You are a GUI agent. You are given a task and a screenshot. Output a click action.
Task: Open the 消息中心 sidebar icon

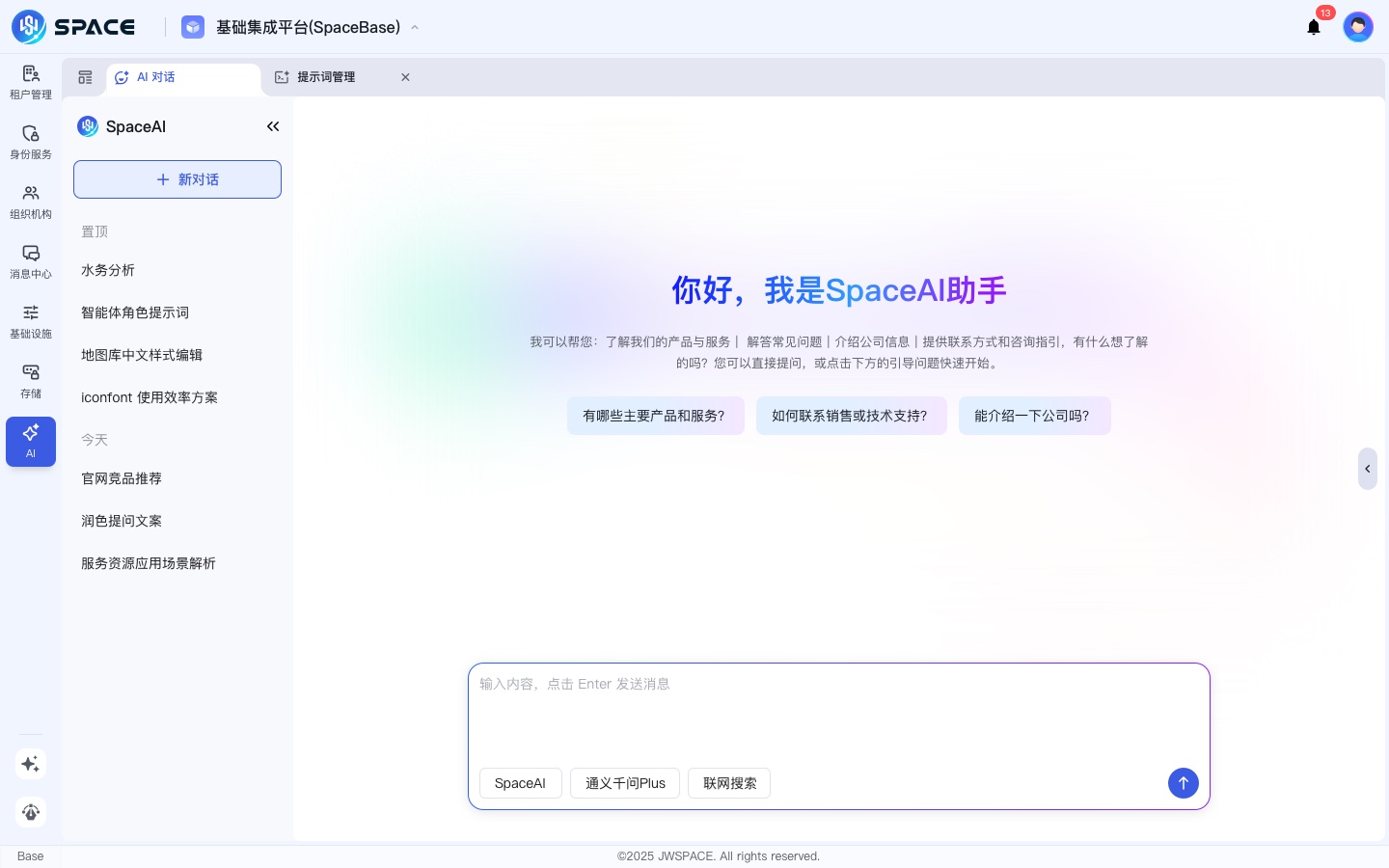point(31,262)
